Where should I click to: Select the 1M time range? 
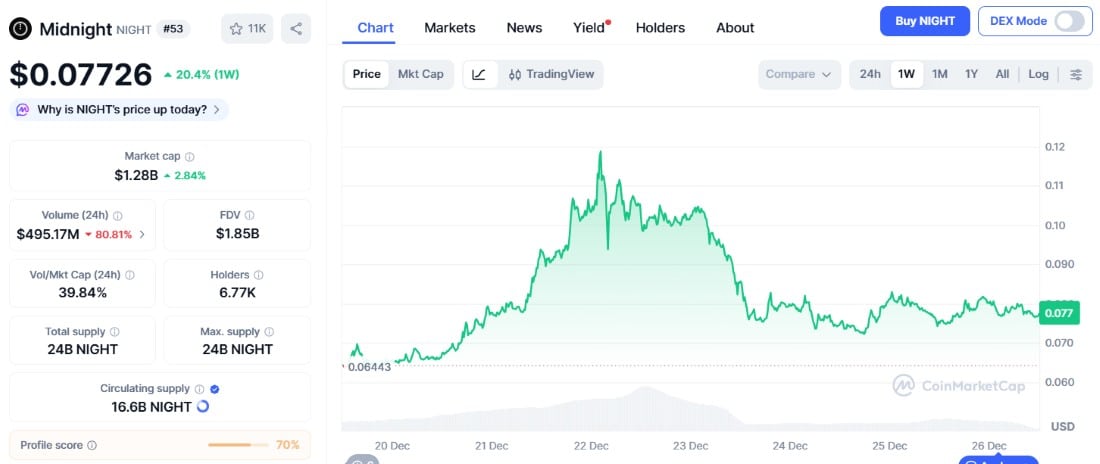click(x=939, y=74)
